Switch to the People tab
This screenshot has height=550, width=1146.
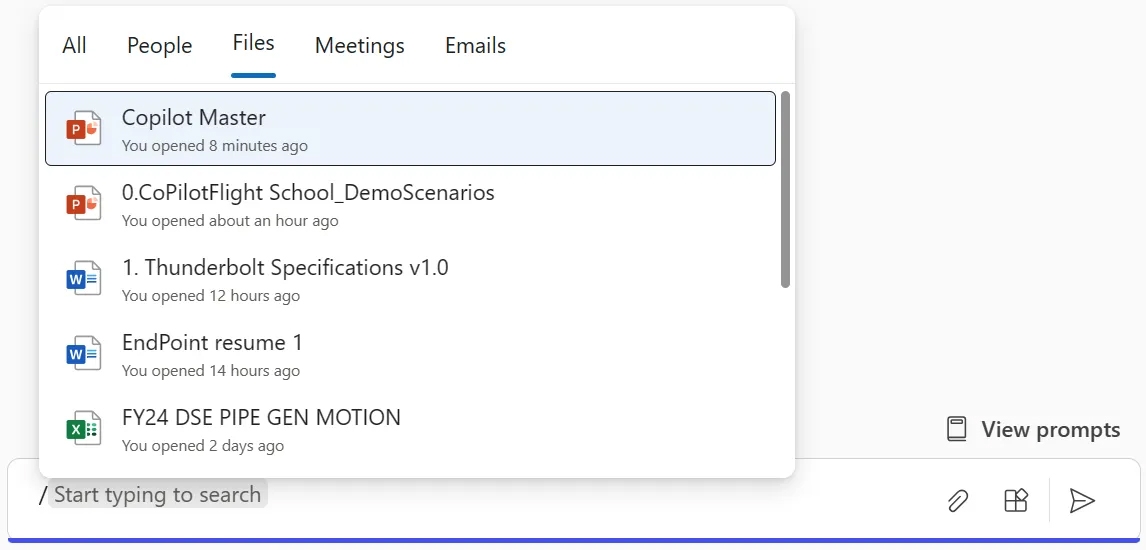click(x=160, y=46)
